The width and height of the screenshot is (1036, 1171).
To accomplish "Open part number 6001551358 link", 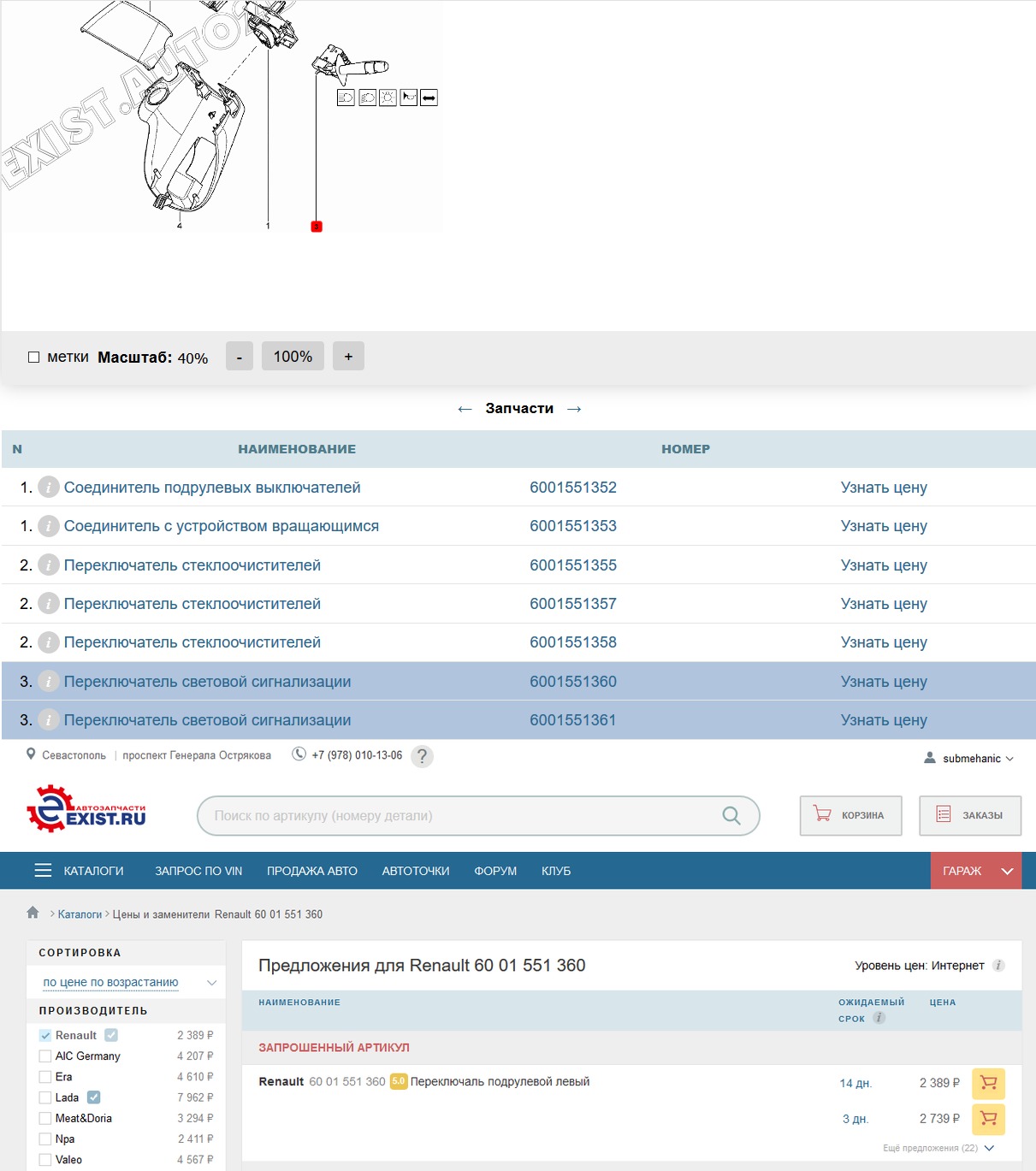I will (573, 642).
